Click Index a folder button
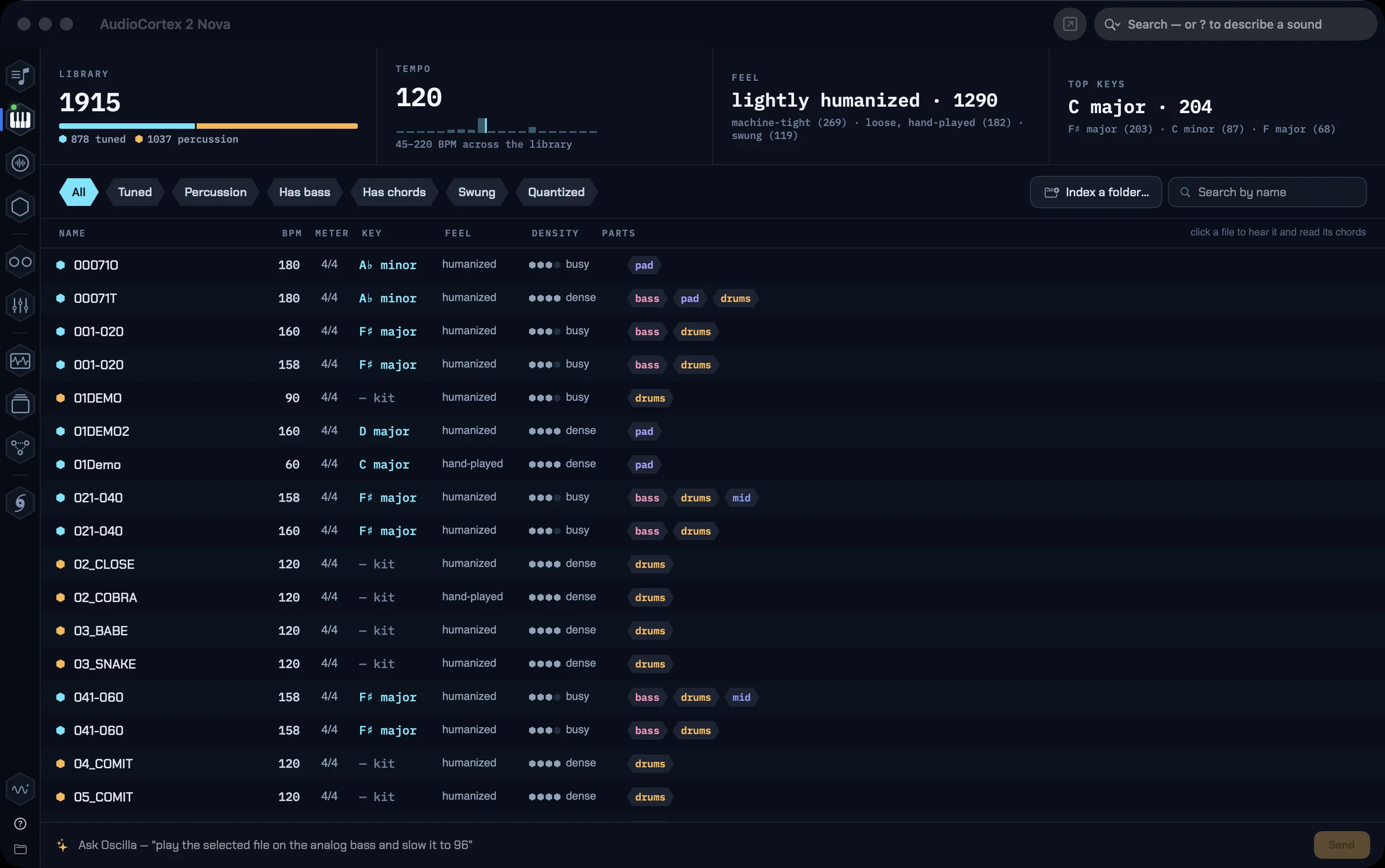The height and width of the screenshot is (868, 1385). (x=1096, y=192)
